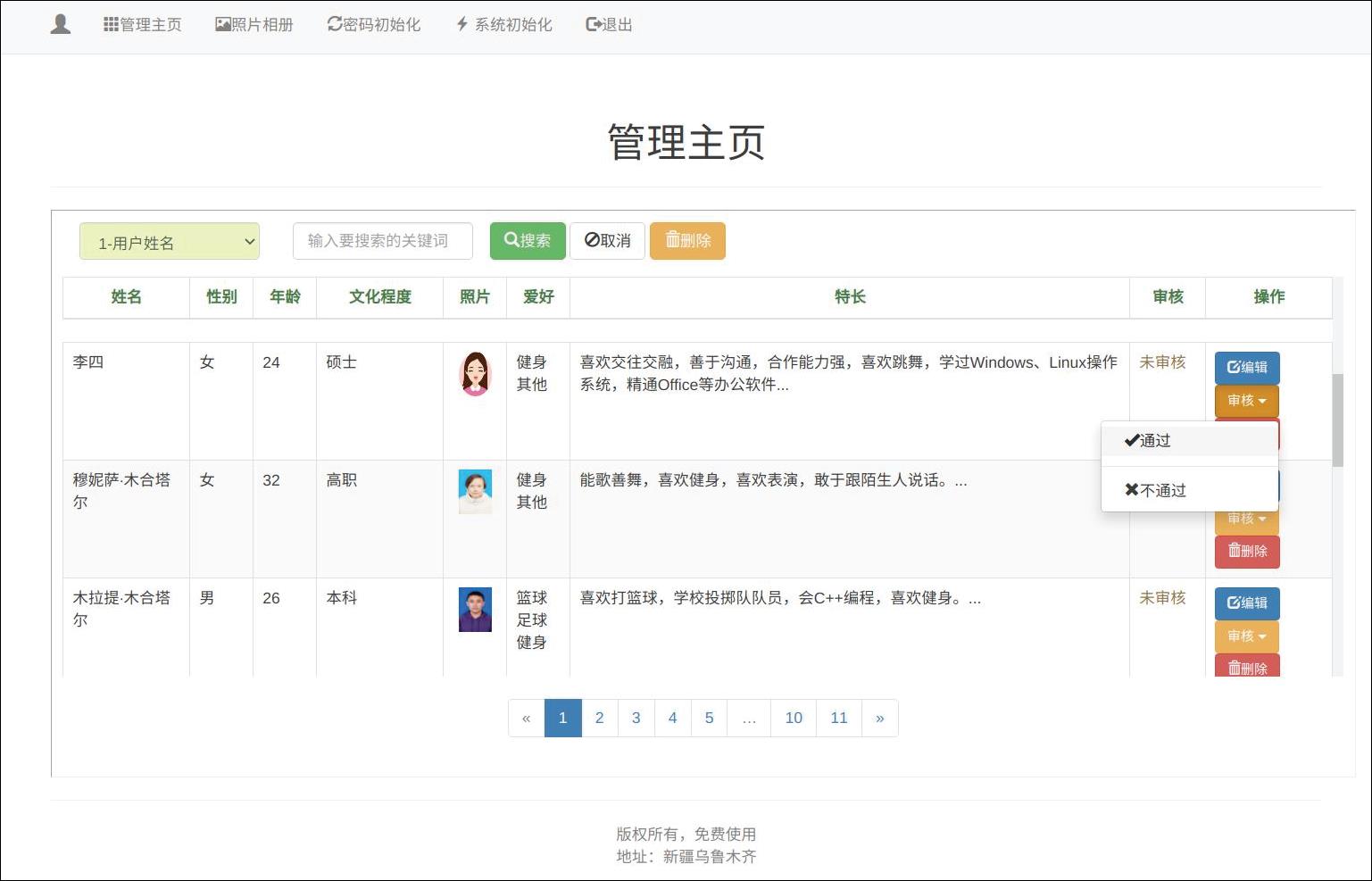Click the 取消 cancel button
The height and width of the screenshot is (881, 1372).
coord(607,241)
